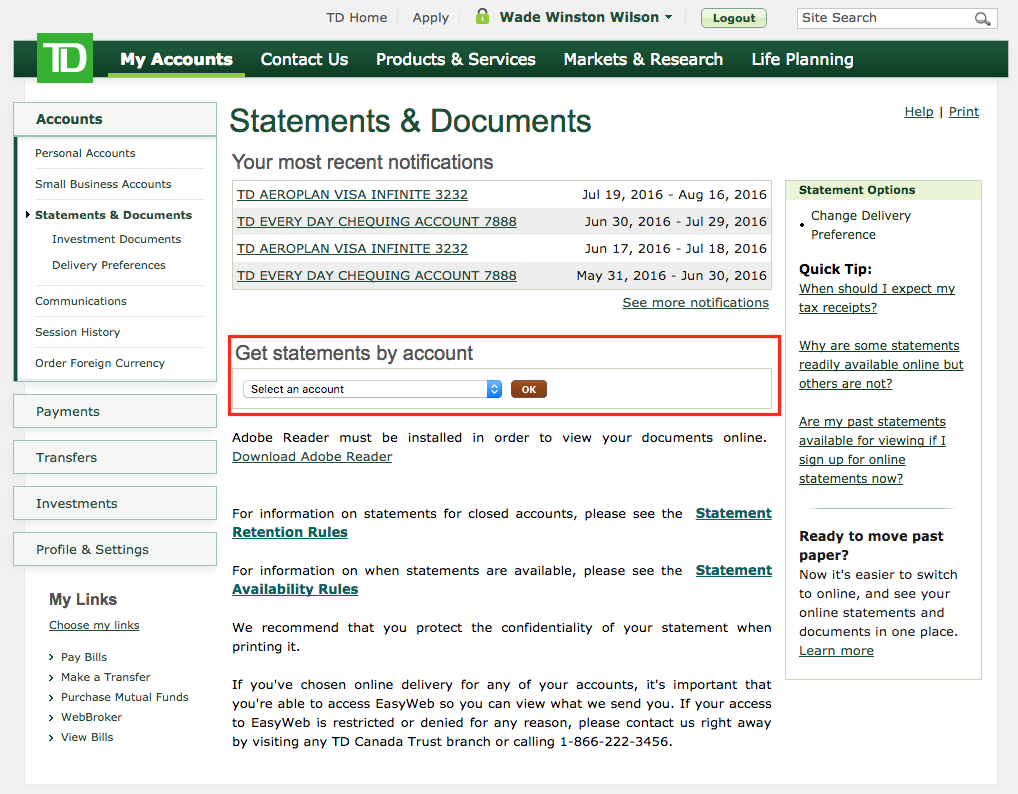Open the Products & Services menu

(456, 59)
